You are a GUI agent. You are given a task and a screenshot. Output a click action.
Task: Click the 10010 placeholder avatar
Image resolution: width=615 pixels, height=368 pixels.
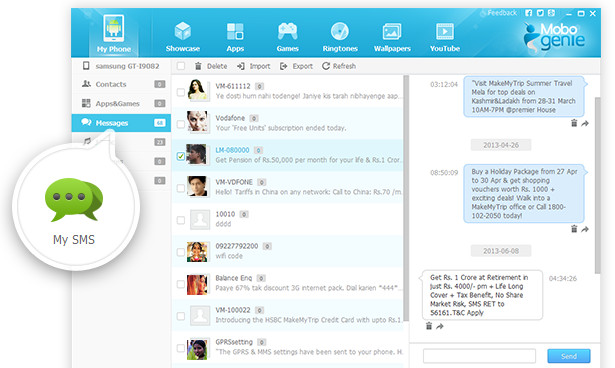point(200,219)
